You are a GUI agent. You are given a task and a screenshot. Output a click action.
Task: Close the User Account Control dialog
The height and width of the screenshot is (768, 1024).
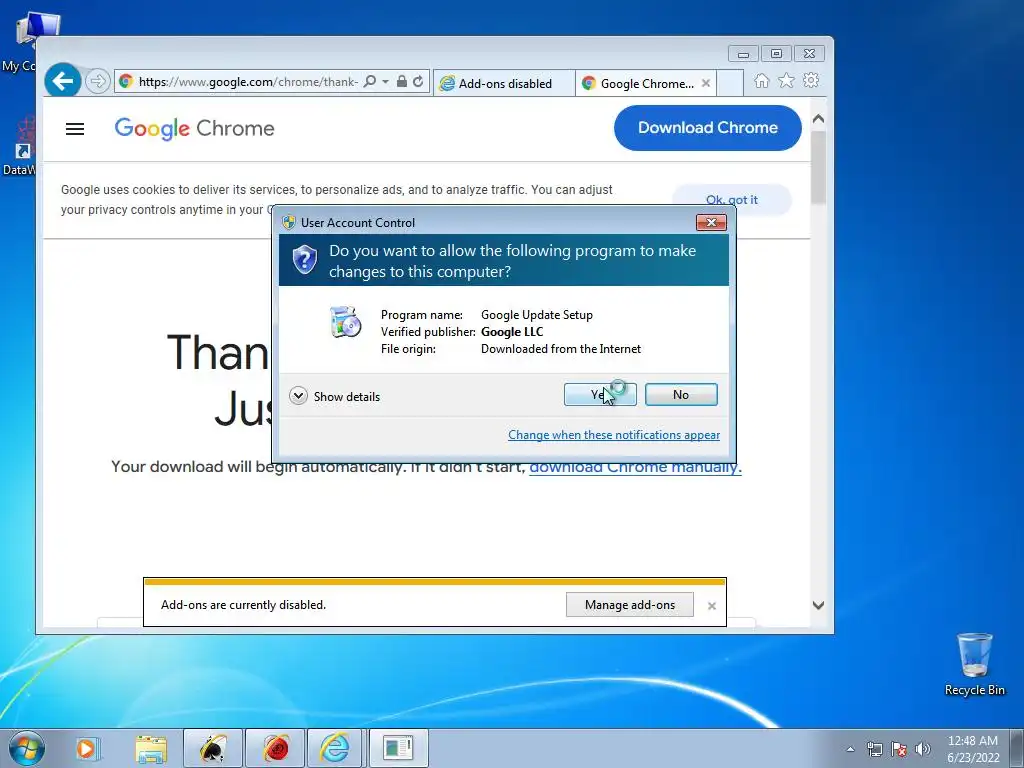point(711,223)
